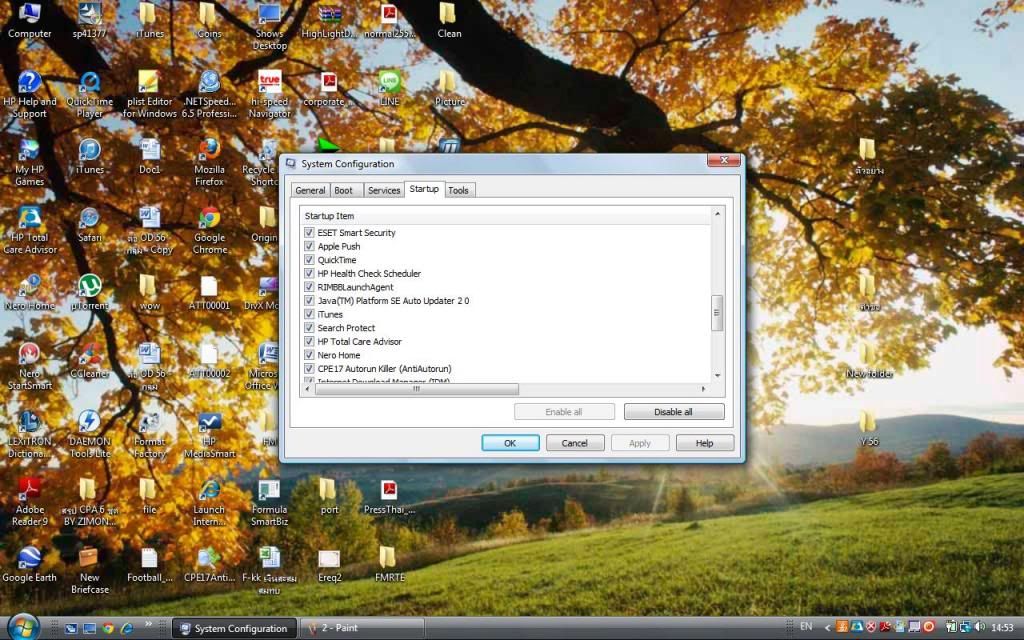Switch to the Boot tab
This screenshot has height=640, width=1024.
pyautogui.click(x=344, y=190)
